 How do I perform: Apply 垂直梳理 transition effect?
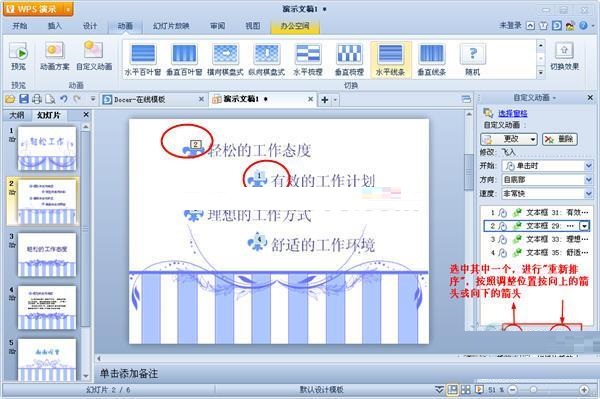349,60
